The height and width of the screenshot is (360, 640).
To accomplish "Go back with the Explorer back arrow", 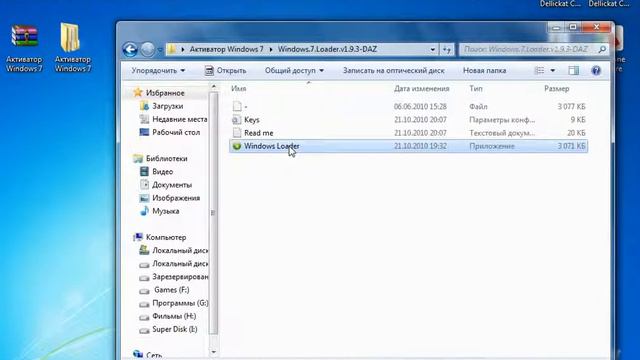I will pos(130,50).
